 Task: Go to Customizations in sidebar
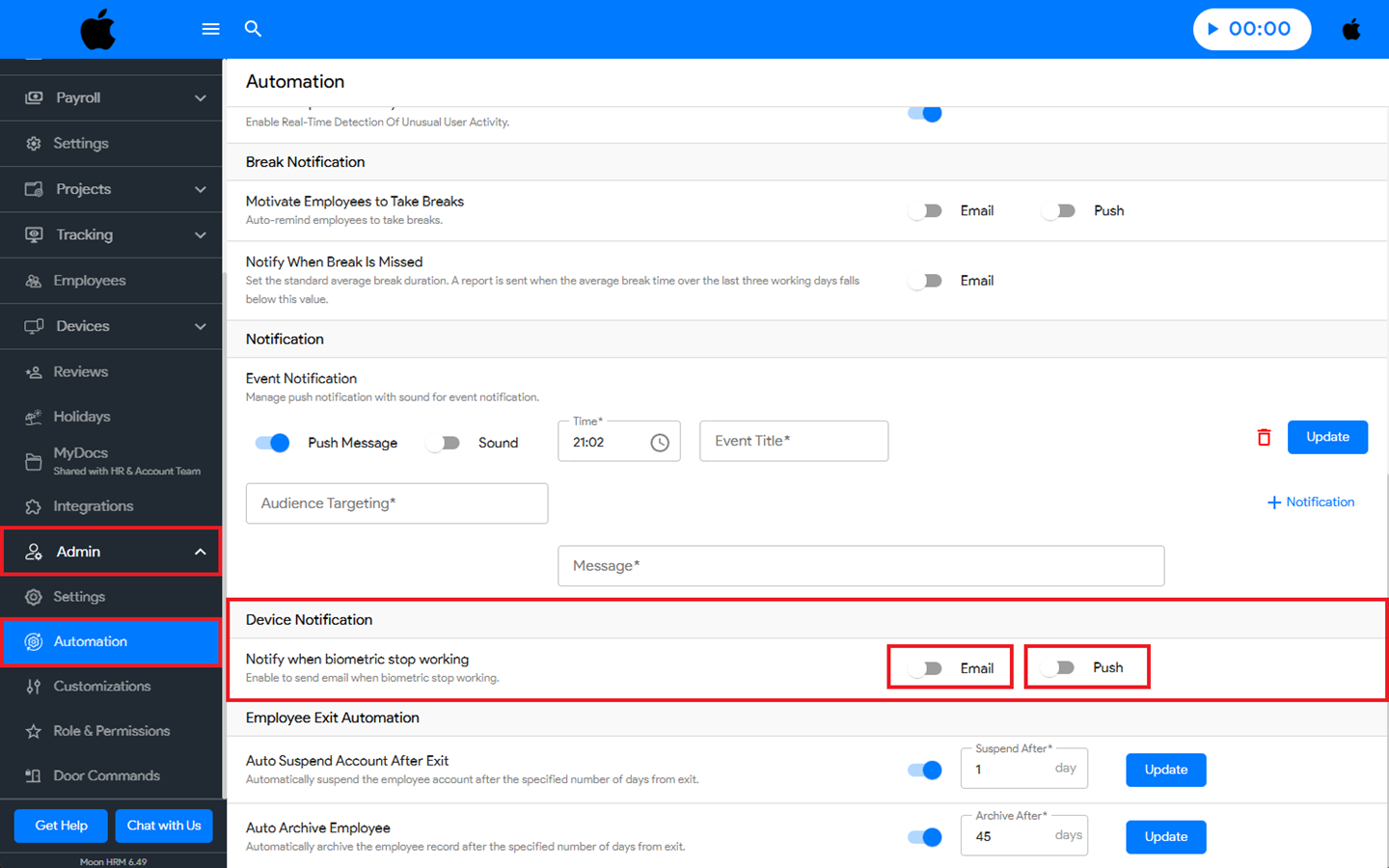point(101,687)
